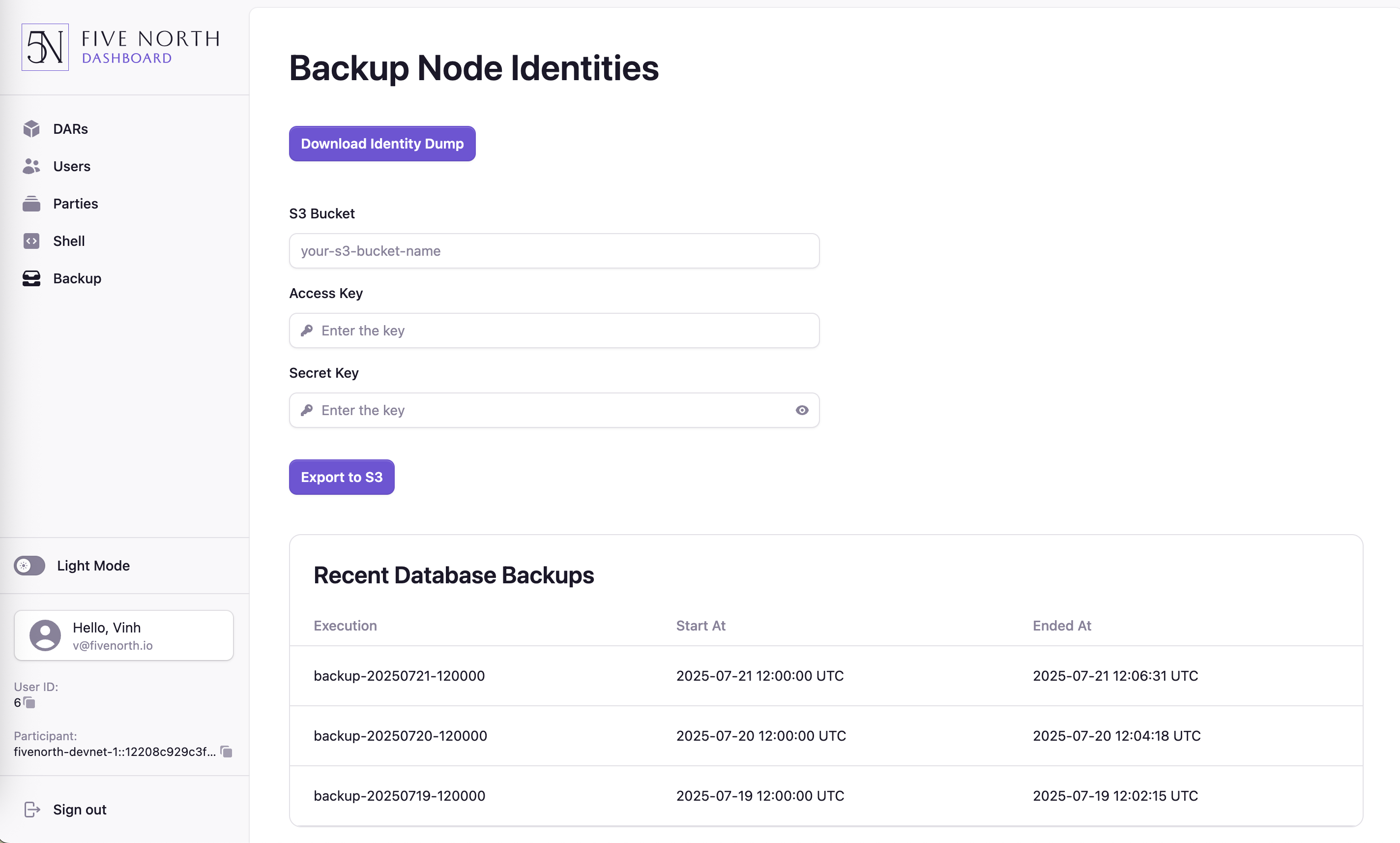Click the Export to S3 button
The width and height of the screenshot is (1400, 843).
pyautogui.click(x=342, y=477)
